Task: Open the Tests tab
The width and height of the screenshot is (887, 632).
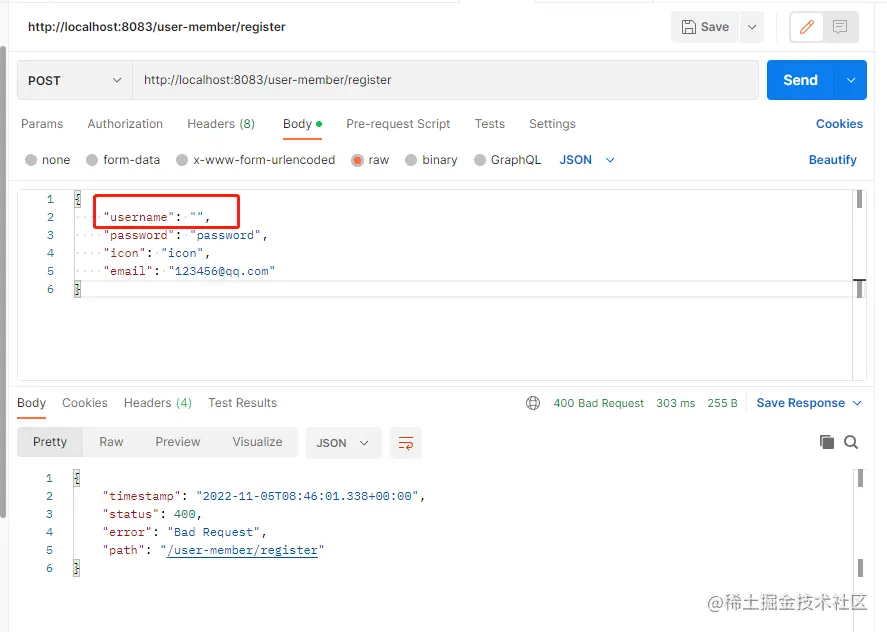Action: point(489,124)
